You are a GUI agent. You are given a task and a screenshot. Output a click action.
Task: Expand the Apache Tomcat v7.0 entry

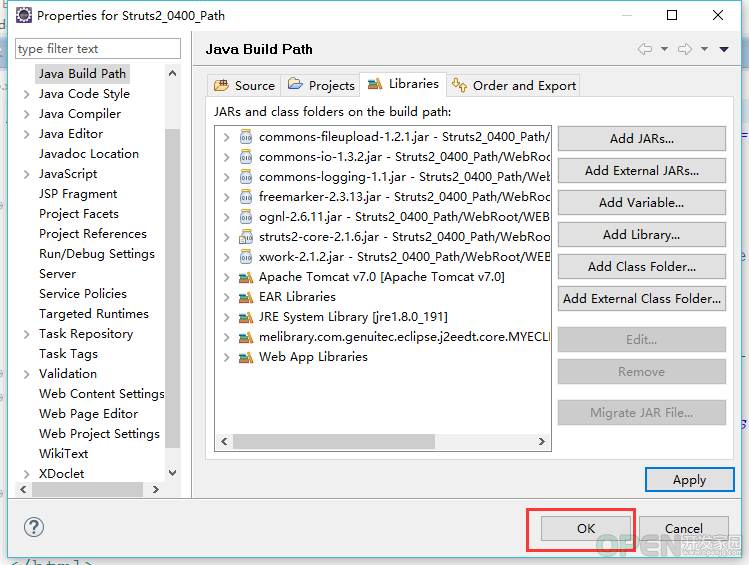point(226,277)
